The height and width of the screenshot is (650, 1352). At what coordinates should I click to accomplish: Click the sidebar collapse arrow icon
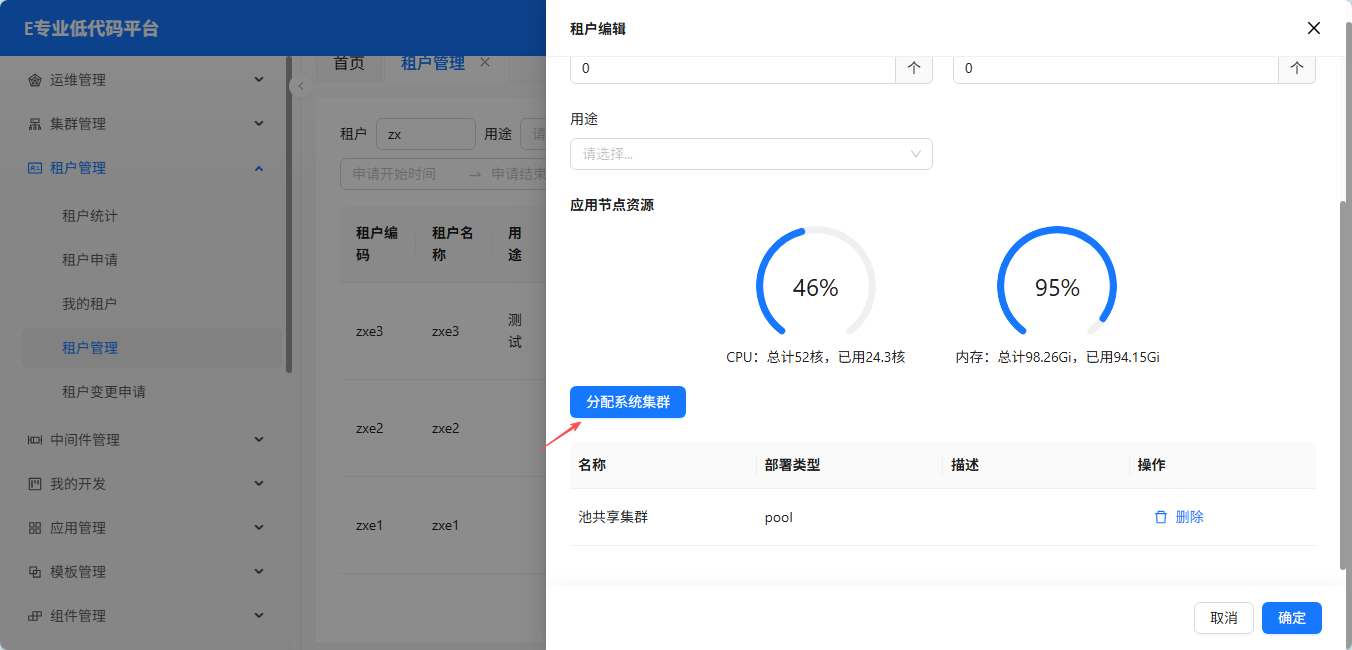(300, 87)
